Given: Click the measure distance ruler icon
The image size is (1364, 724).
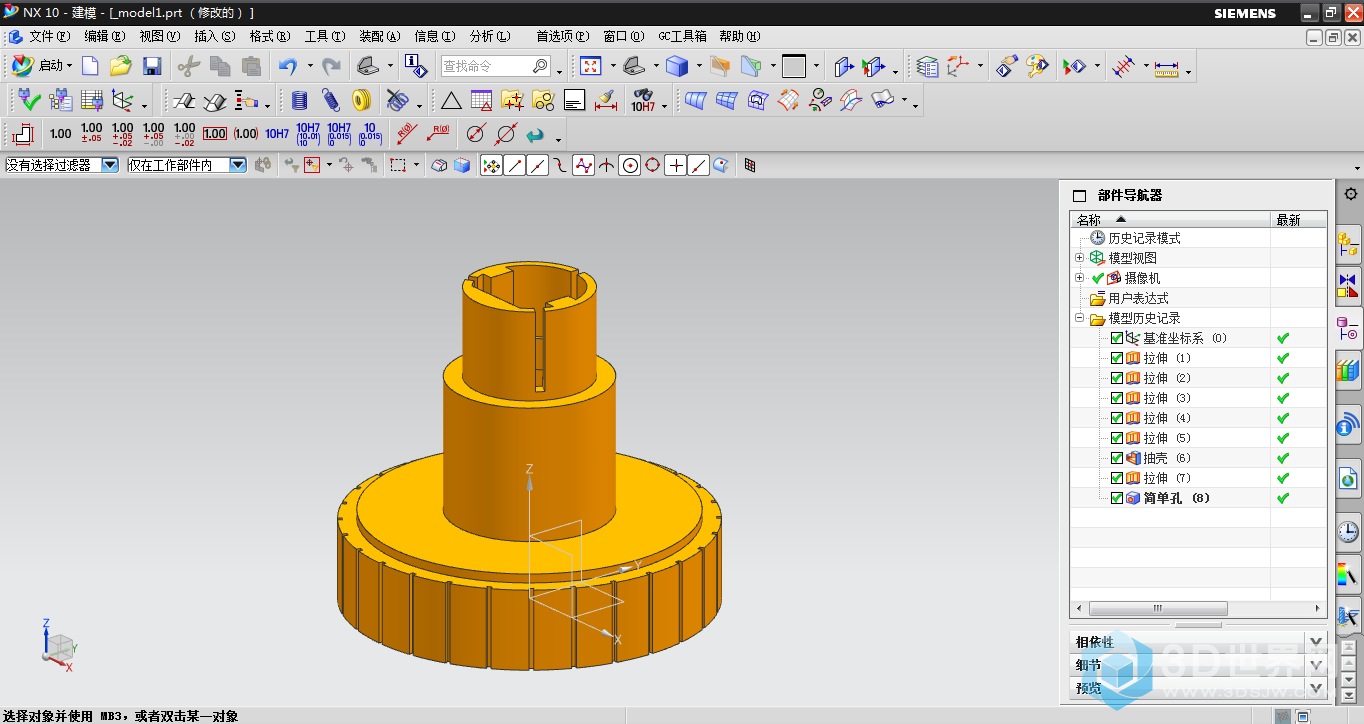Looking at the screenshot, I should pyautogui.click(x=1166, y=68).
